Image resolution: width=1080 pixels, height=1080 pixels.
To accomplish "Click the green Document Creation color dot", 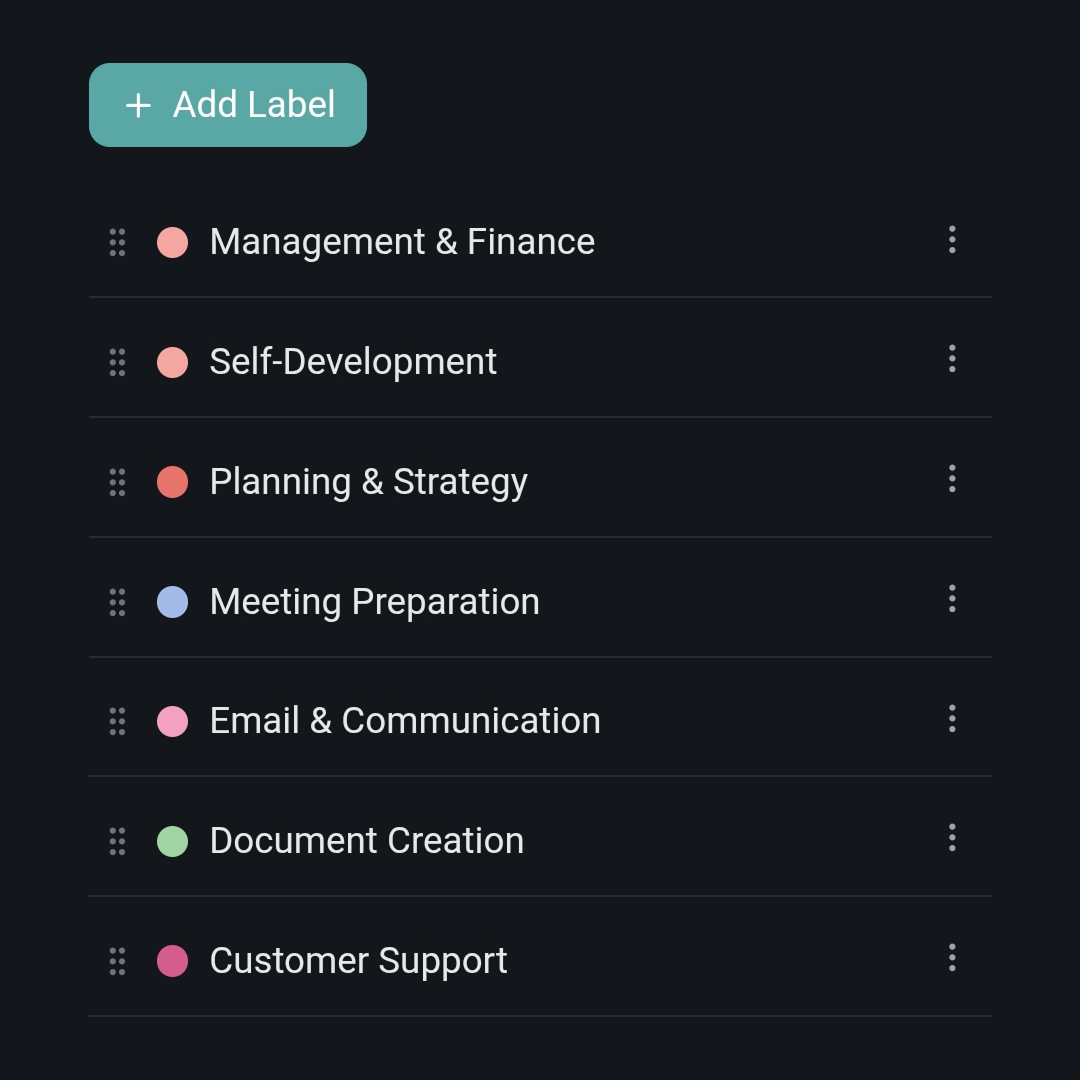I will tap(173, 841).
